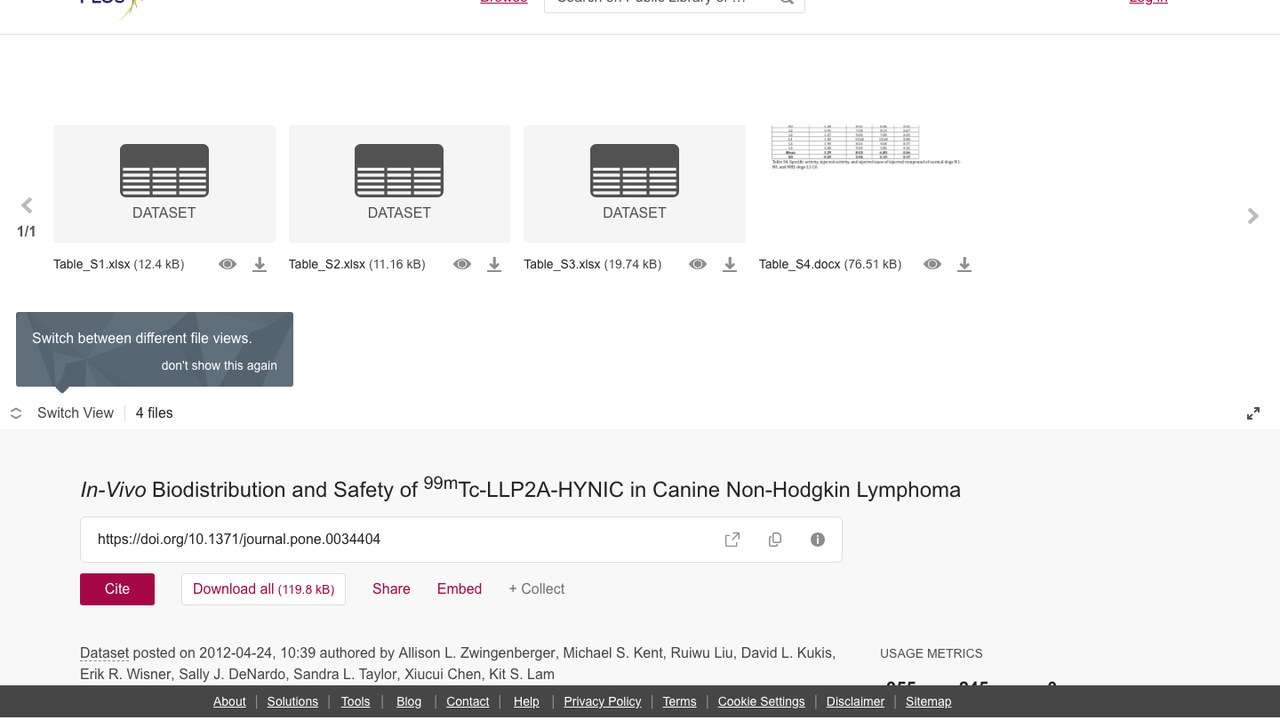Select the DOI URL field
The height and width of the screenshot is (720, 1280).
point(461,540)
